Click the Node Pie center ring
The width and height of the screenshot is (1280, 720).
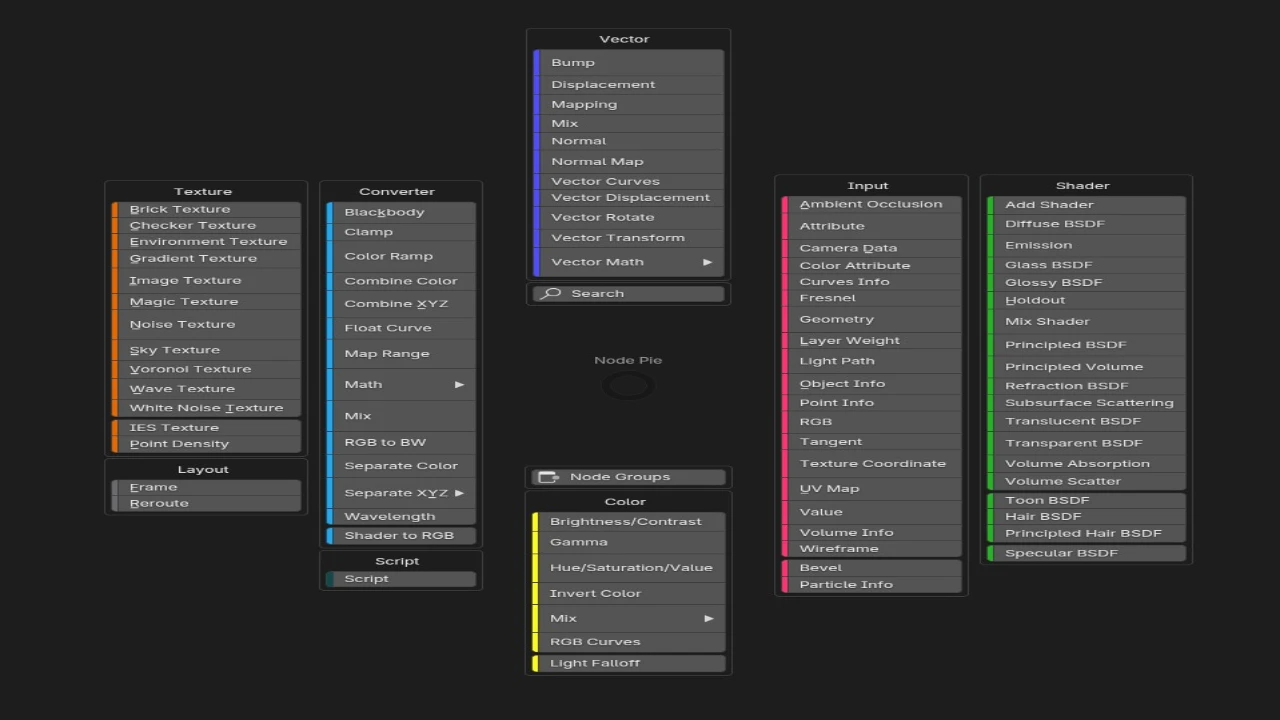coord(628,386)
